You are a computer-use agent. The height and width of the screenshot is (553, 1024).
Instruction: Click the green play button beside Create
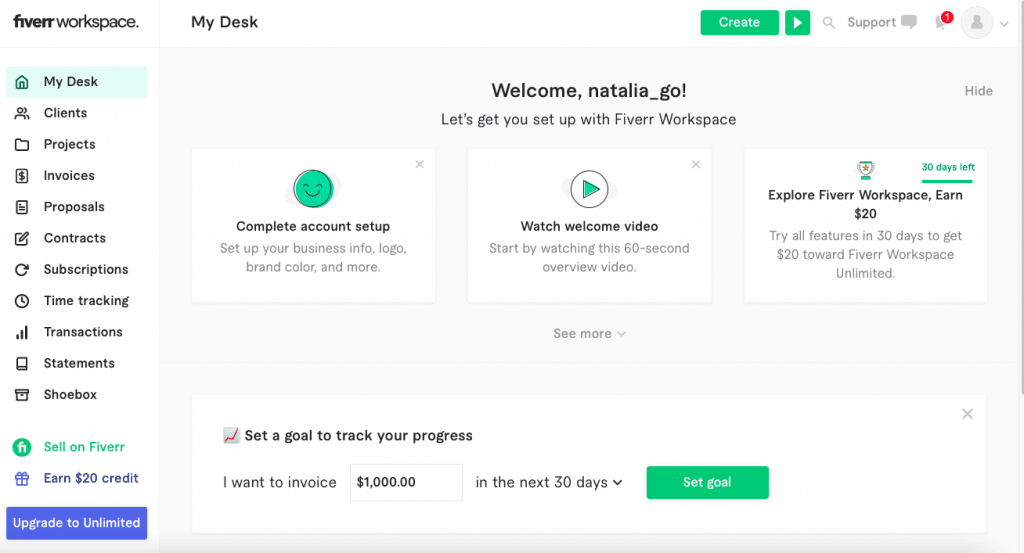[x=797, y=22]
